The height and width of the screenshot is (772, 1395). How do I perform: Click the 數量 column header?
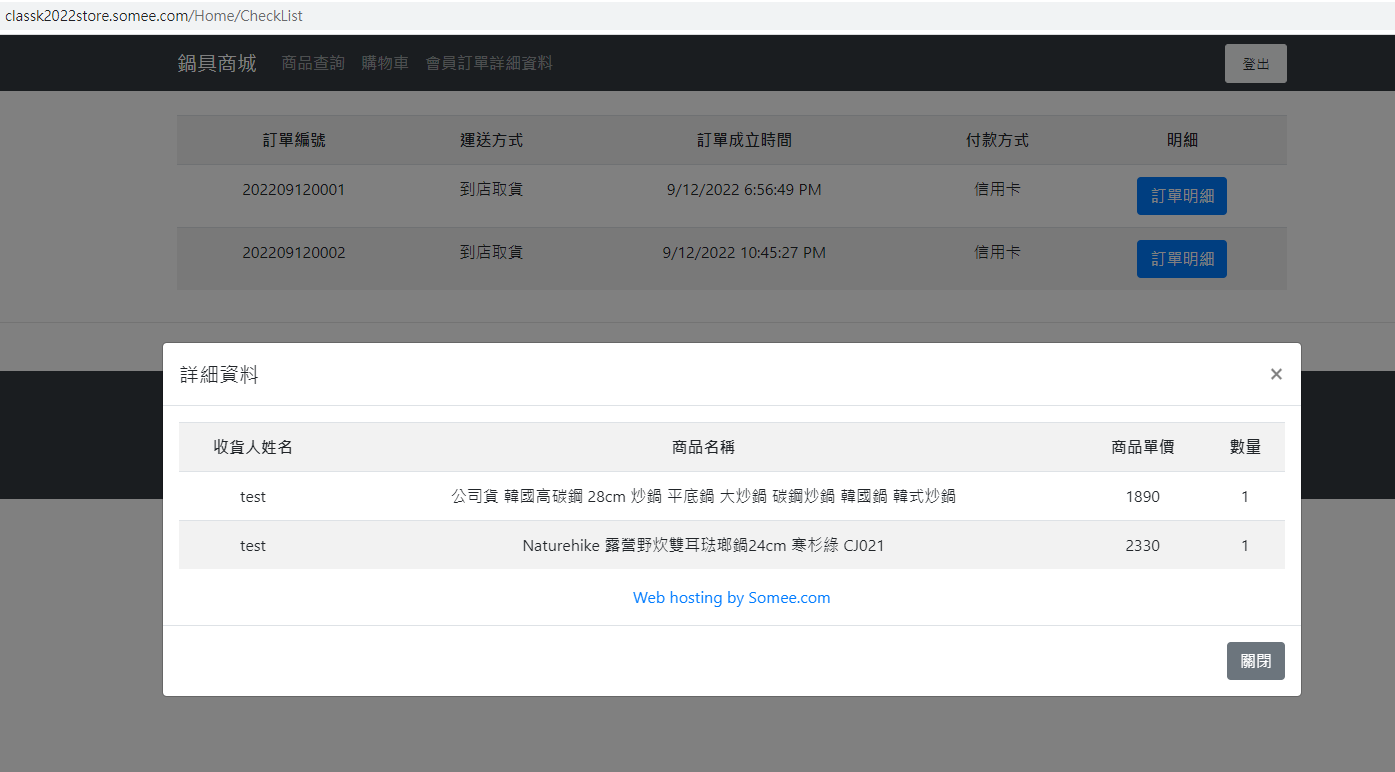[x=1245, y=447]
